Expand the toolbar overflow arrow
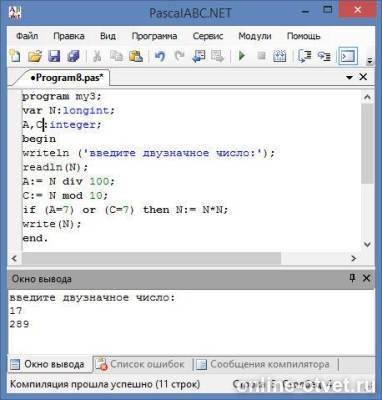 370,61
